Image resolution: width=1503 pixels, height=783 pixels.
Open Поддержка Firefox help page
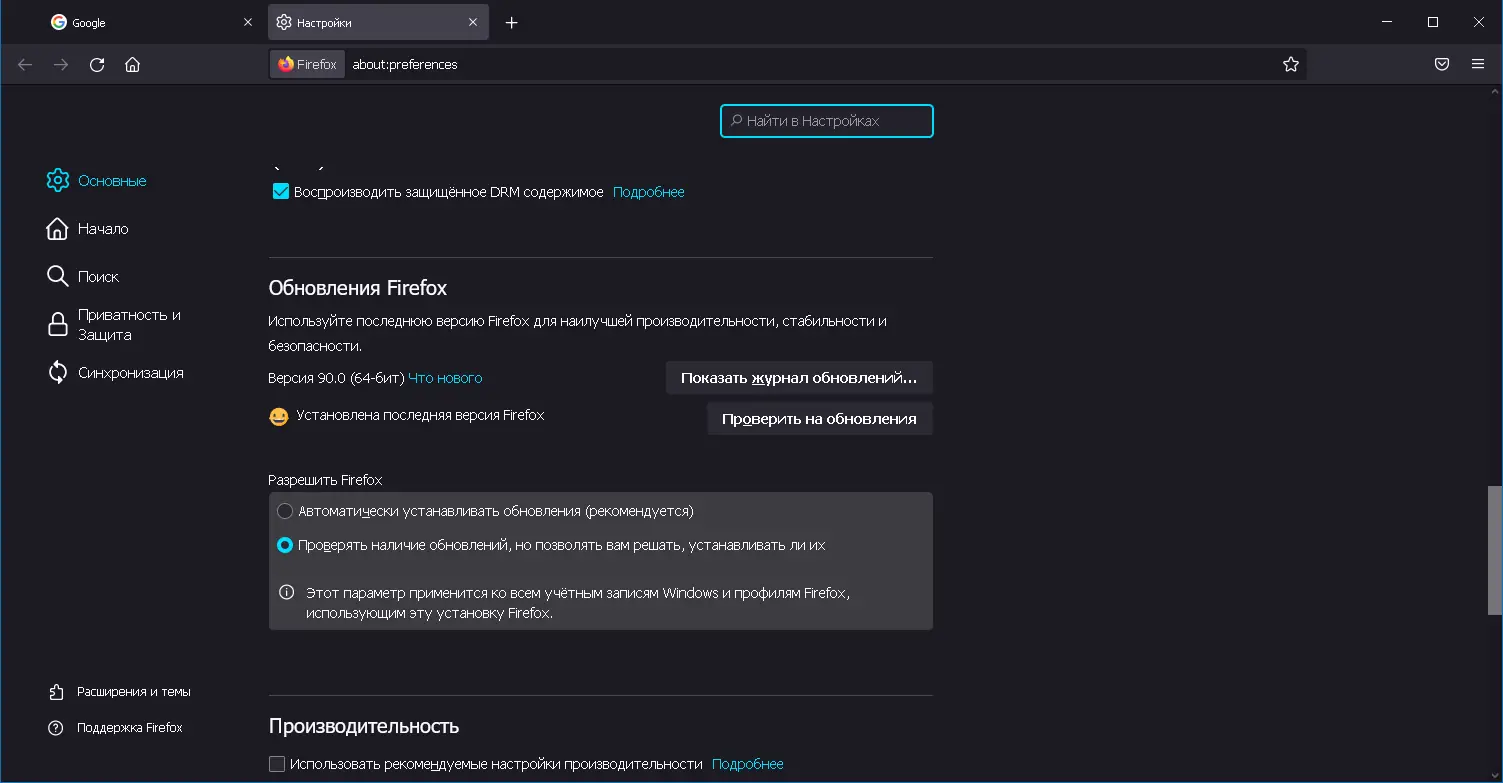pos(129,727)
